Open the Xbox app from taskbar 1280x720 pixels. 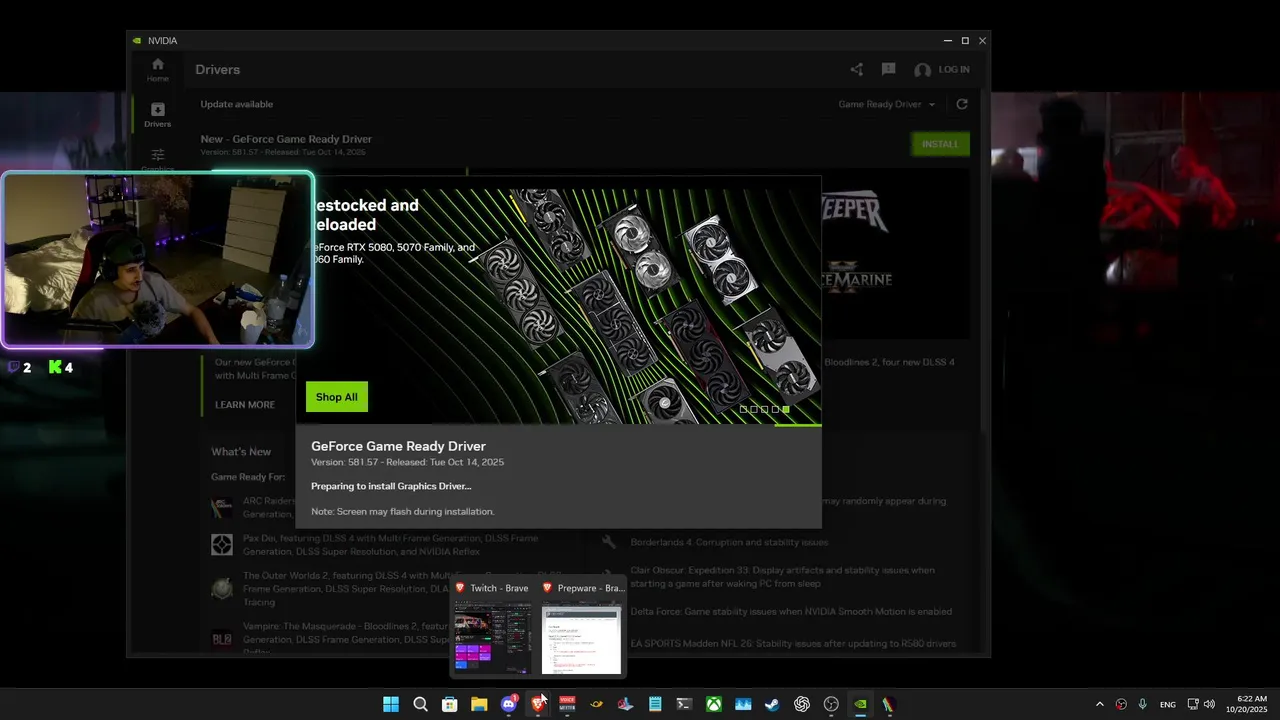[714, 704]
